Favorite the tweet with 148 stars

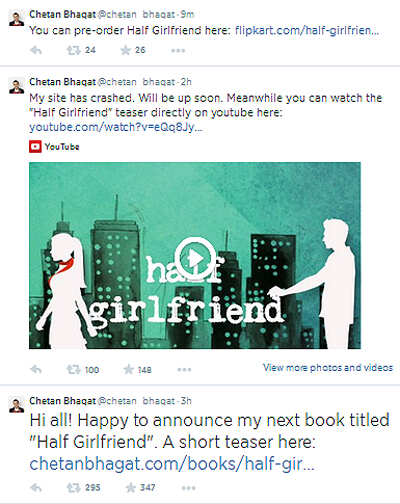coord(129,369)
